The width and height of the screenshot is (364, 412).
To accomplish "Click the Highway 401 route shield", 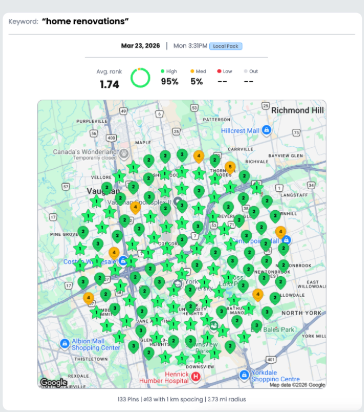I will (x=271, y=360).
